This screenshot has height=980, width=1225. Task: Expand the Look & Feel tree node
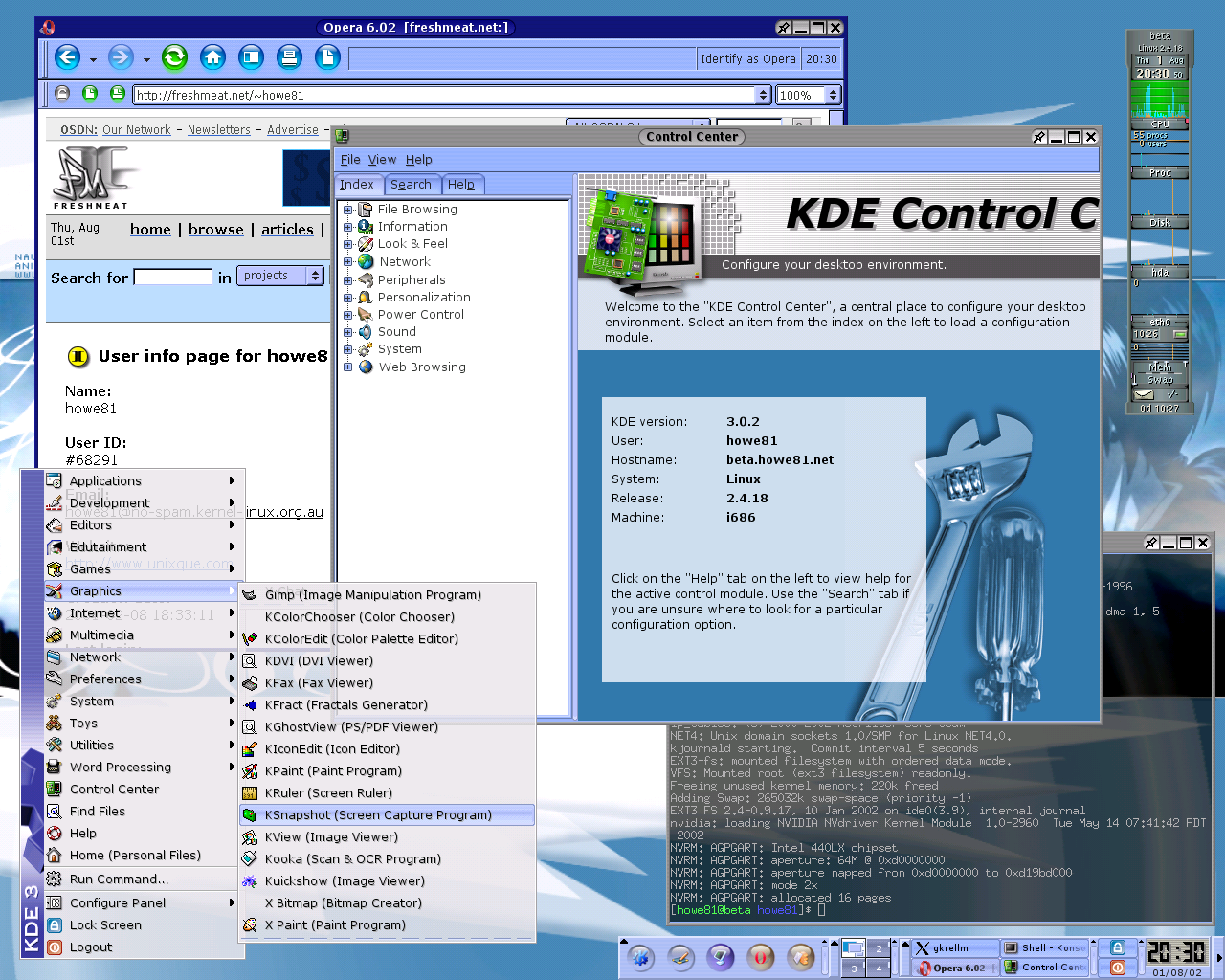point(349,244)
